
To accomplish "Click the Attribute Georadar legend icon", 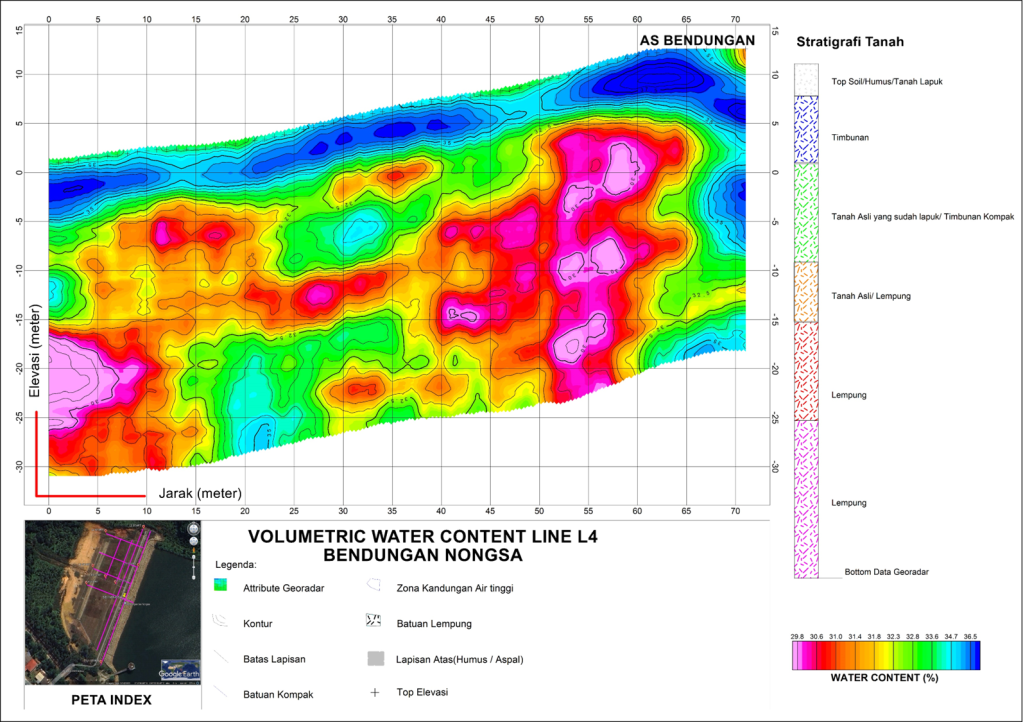I will (221, 586).
